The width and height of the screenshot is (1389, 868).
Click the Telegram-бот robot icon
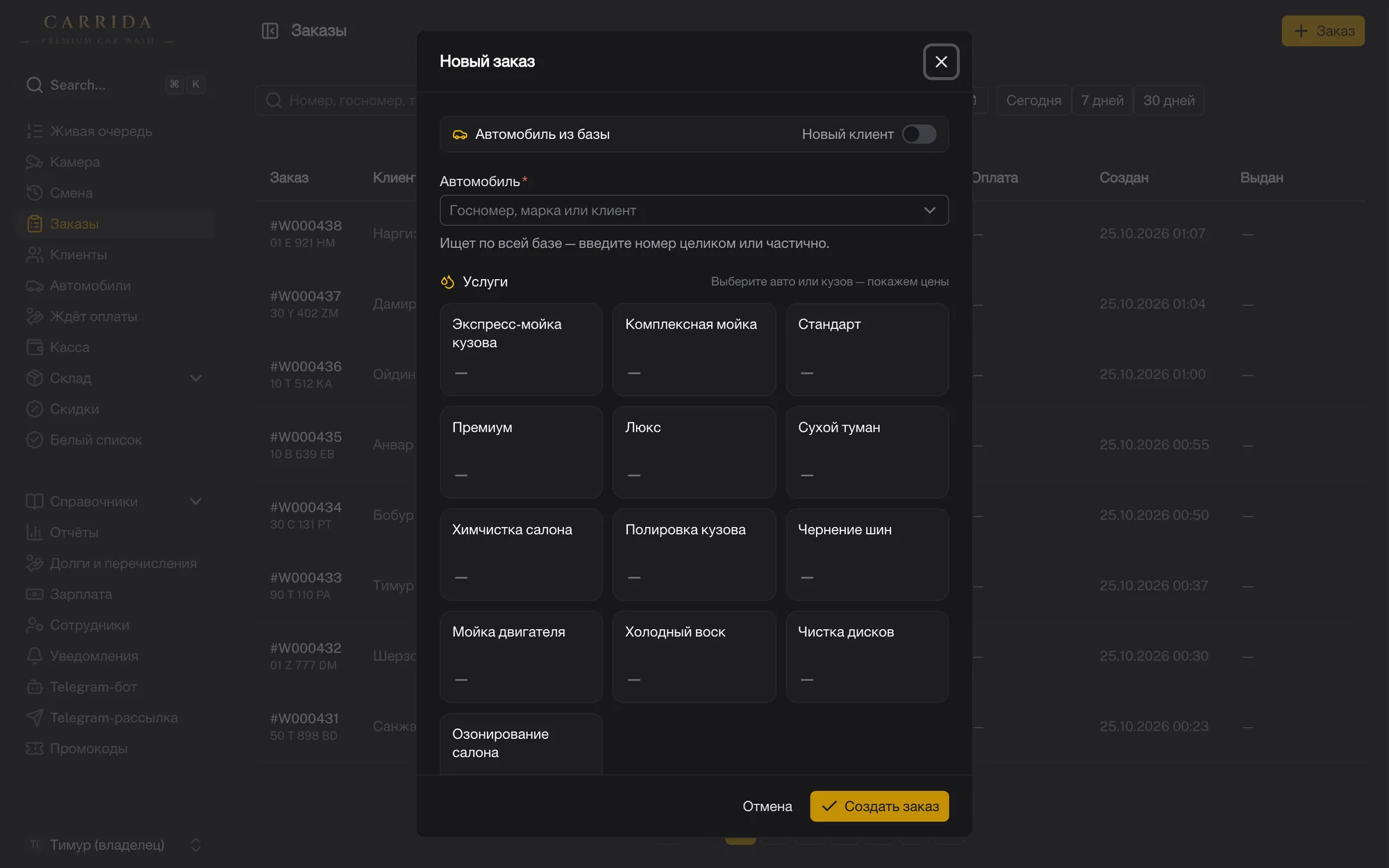coord(35,687)
